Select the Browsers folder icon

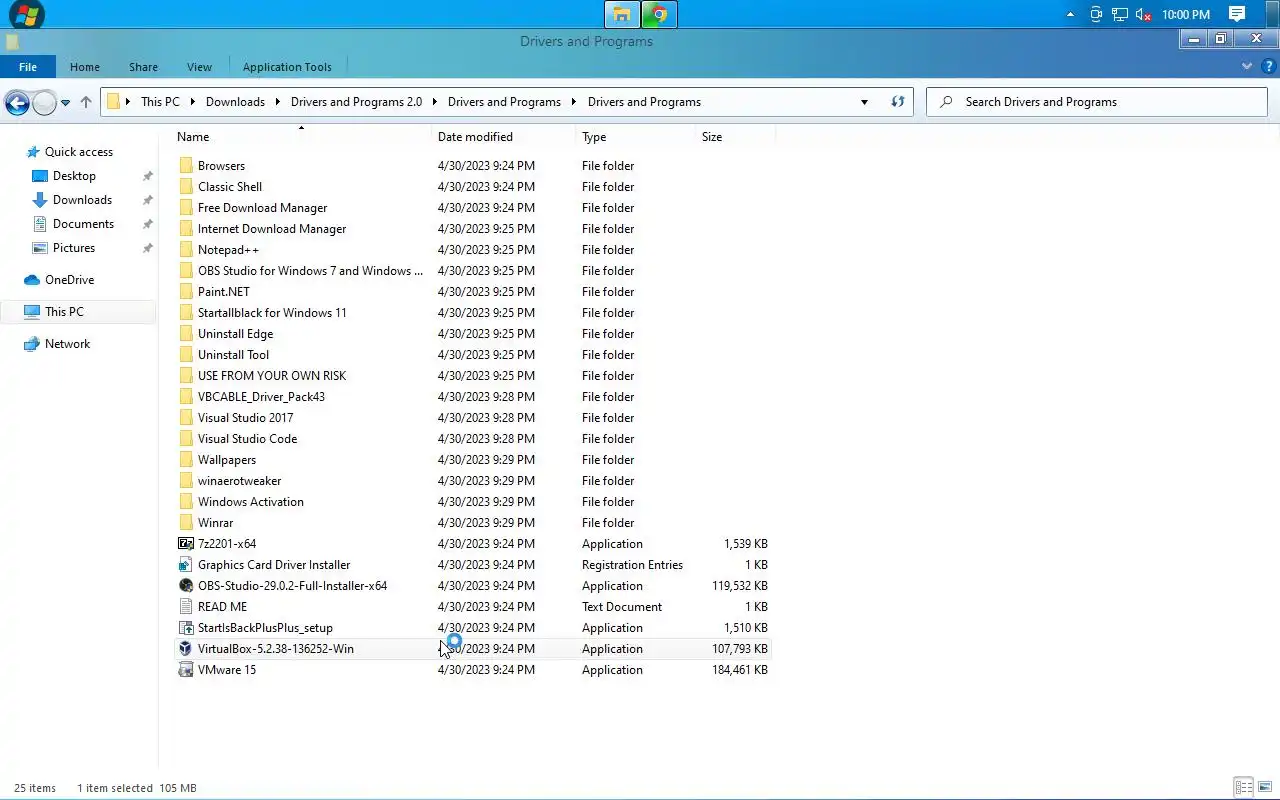click(186, 166)
